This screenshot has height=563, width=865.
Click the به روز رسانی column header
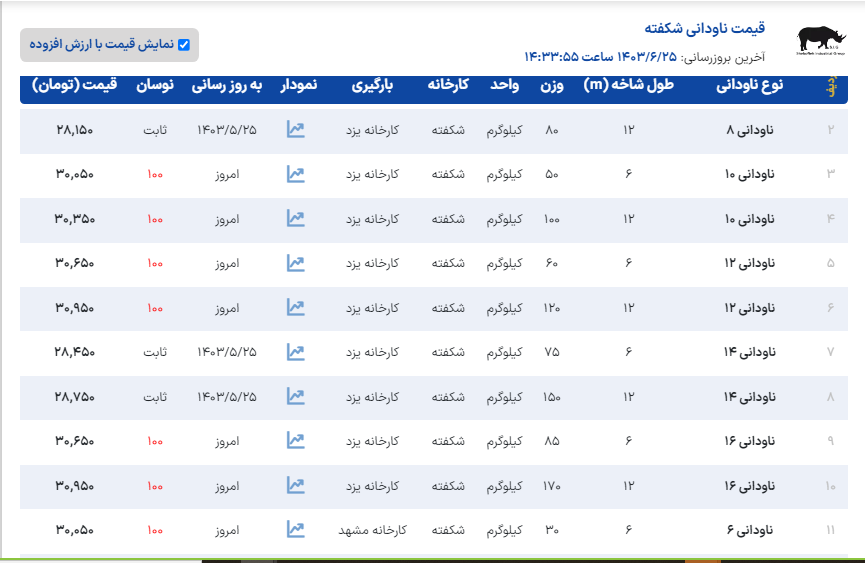coord(227,85)
